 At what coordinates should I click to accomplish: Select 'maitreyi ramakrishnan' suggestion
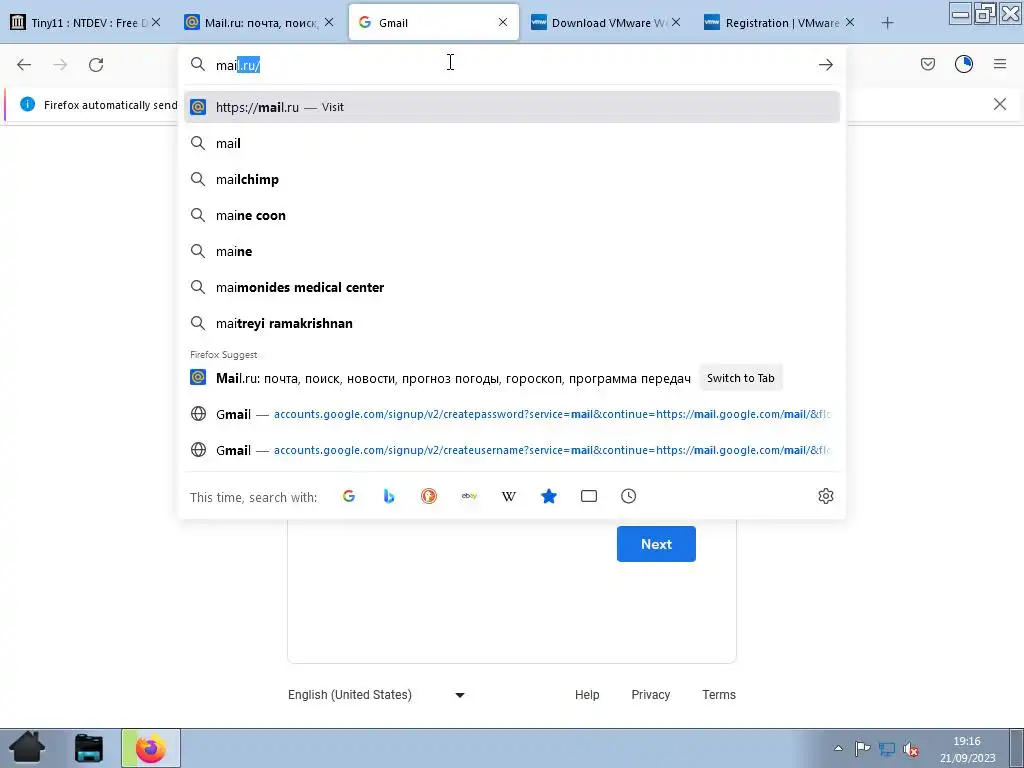click(512, 323)
